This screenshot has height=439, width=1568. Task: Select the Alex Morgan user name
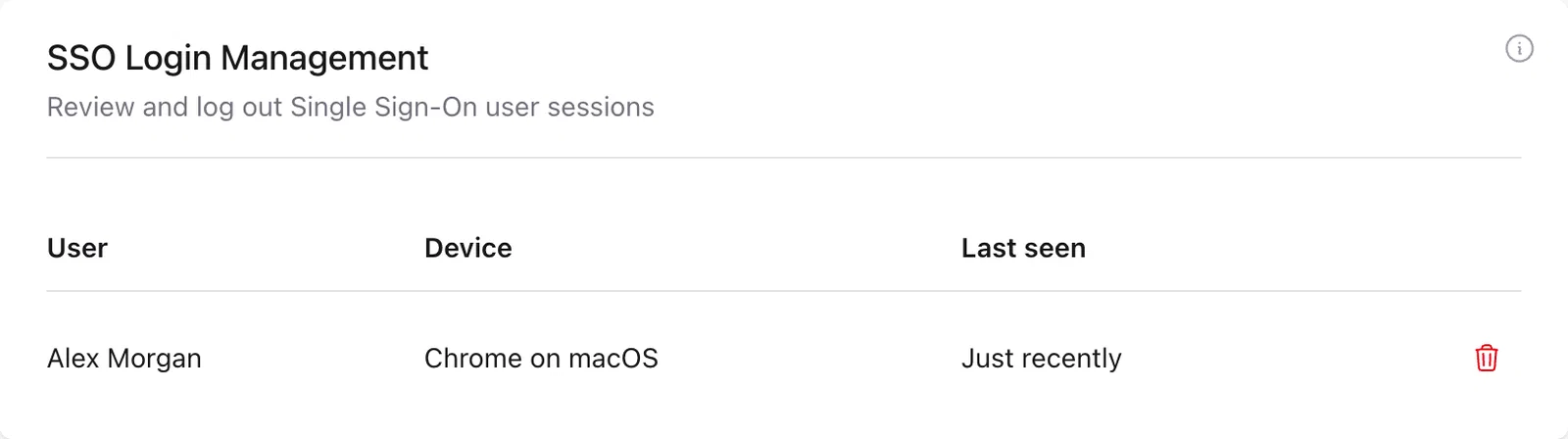124,359
